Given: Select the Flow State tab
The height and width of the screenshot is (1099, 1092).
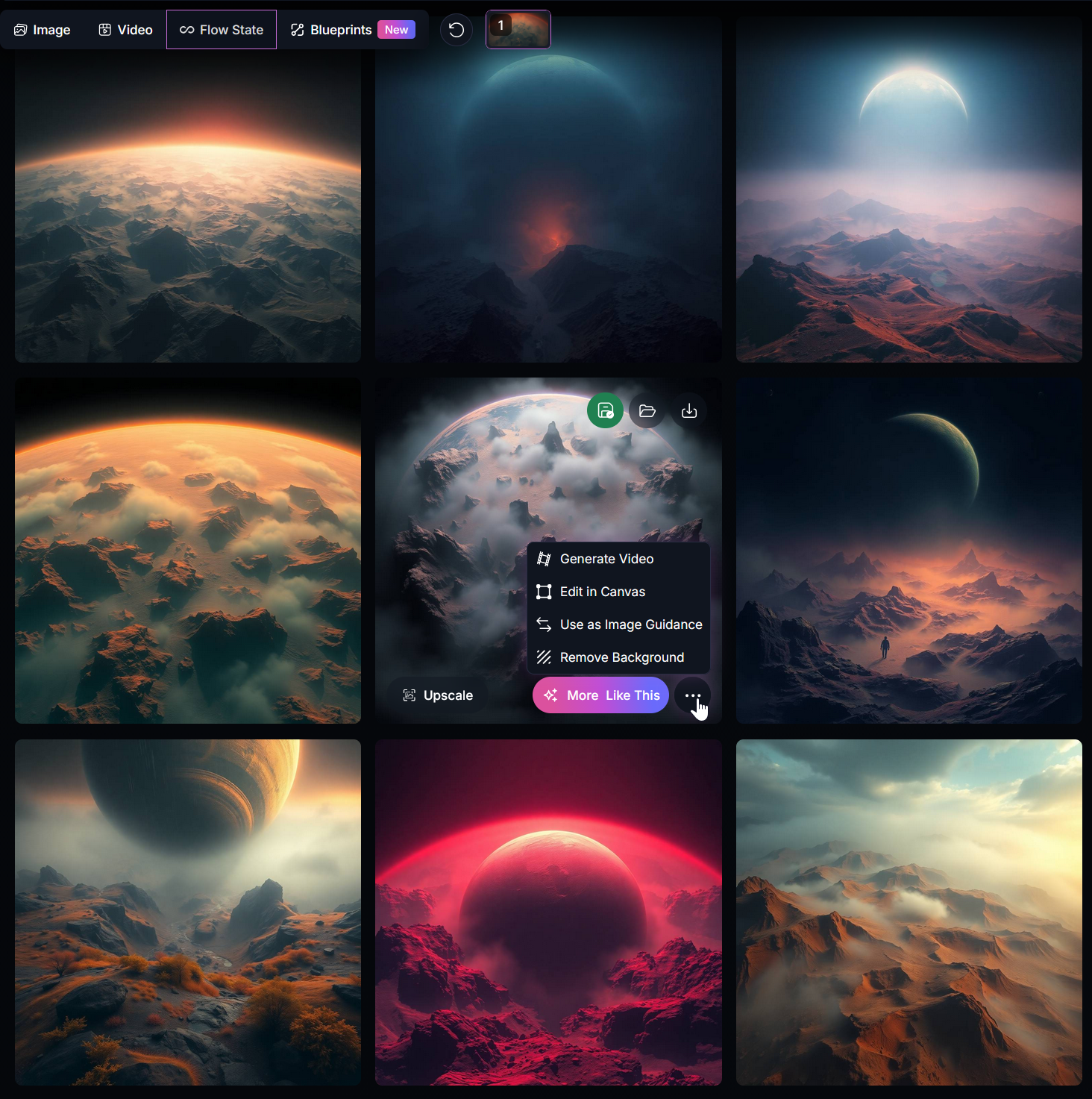Looking at the screenshot, I should pos(222,30).
